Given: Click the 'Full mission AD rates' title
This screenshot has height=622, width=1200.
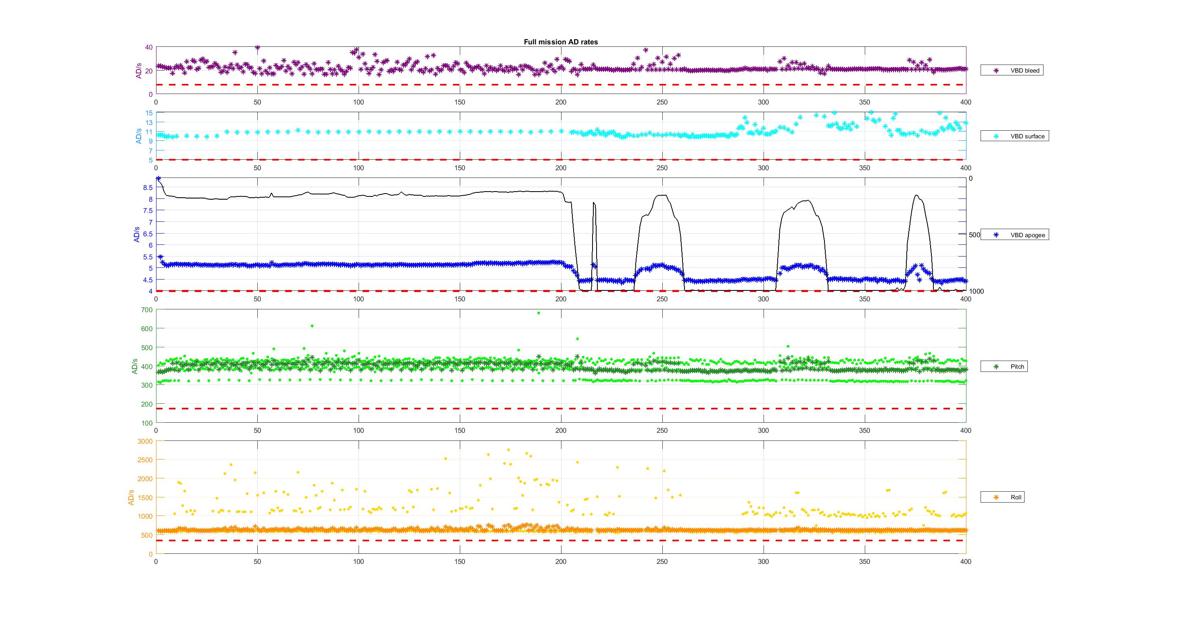Looking at the screenshot, I should pyautogui.click(x=561, y=41).
